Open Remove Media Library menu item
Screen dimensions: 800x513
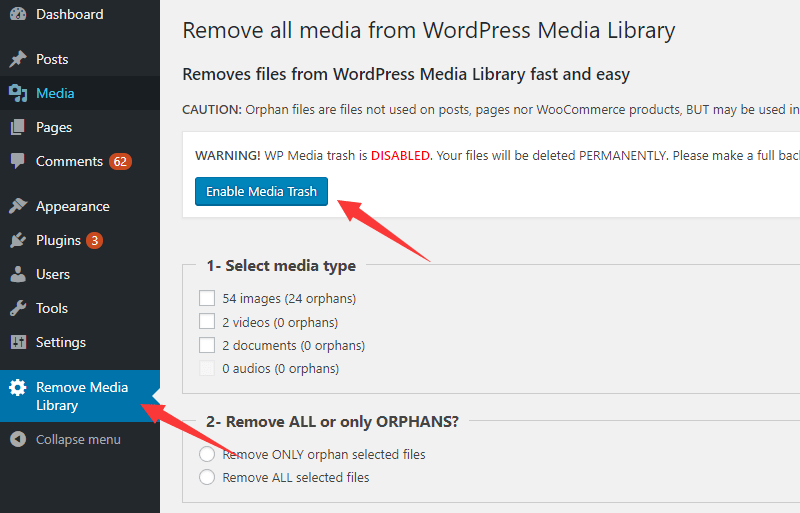80,396
